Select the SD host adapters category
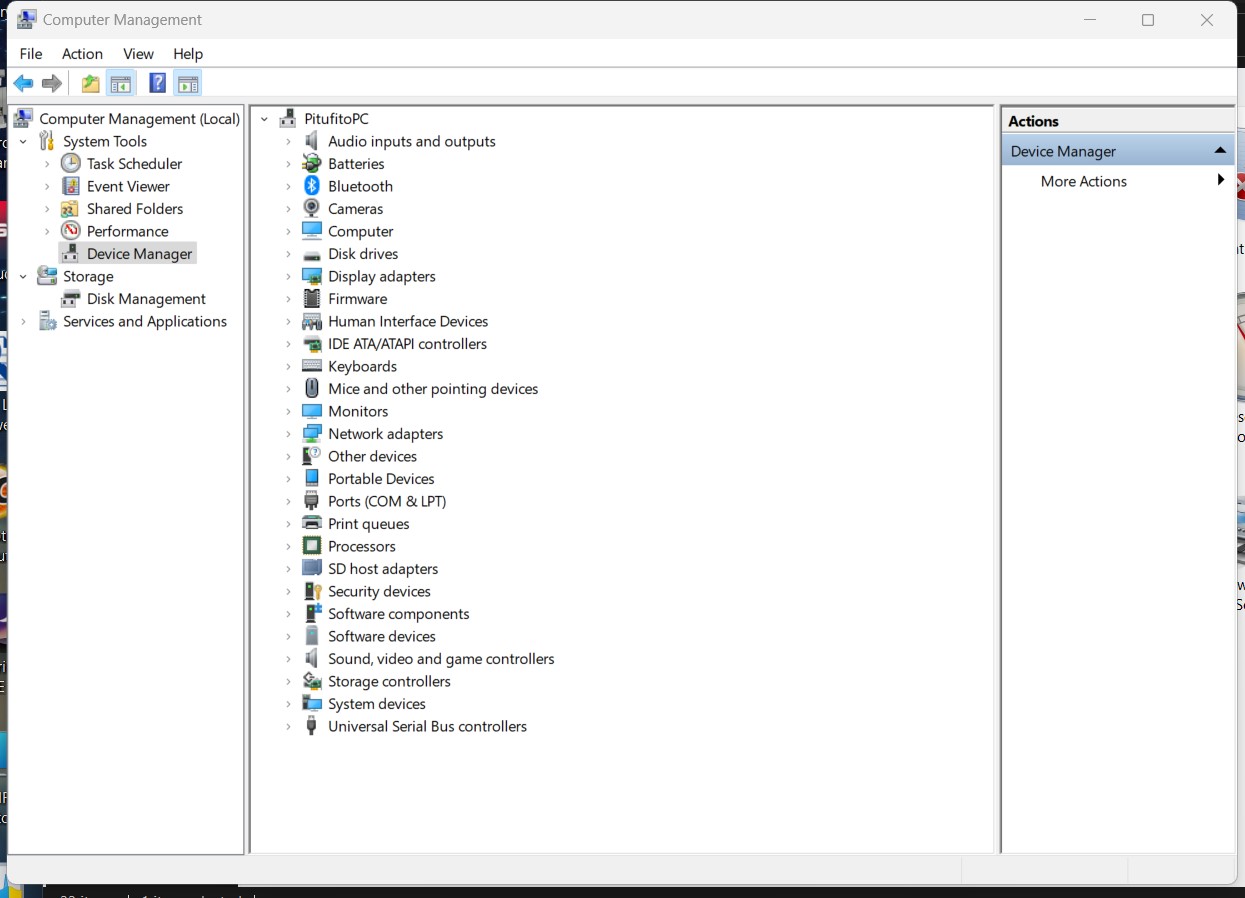This screenshot has height=898, width=1245. (383, 569)
